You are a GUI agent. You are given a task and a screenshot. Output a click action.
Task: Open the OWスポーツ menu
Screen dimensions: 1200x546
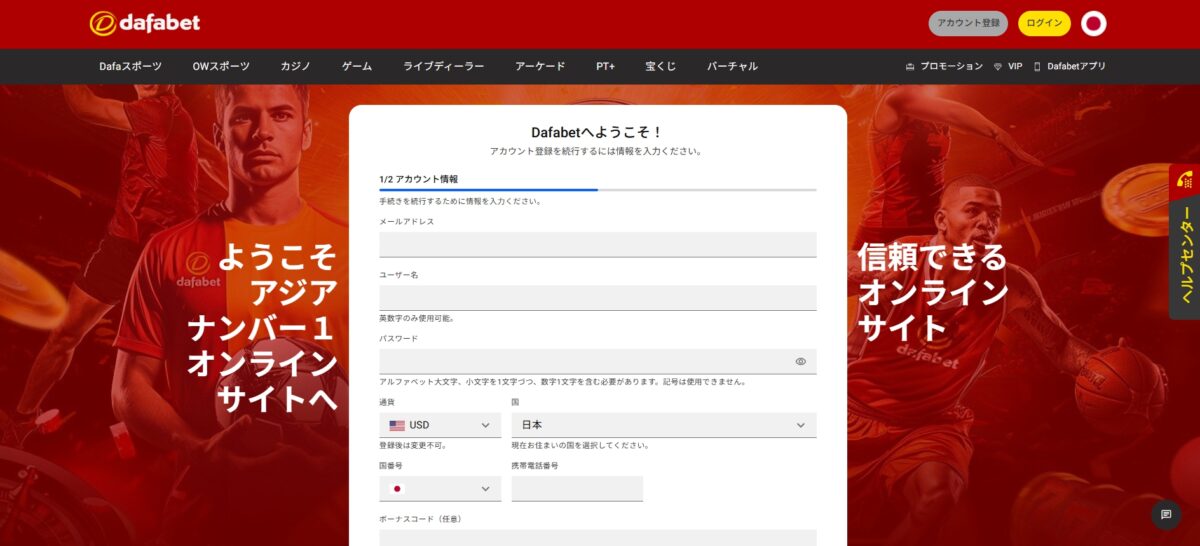click(221, 66)
